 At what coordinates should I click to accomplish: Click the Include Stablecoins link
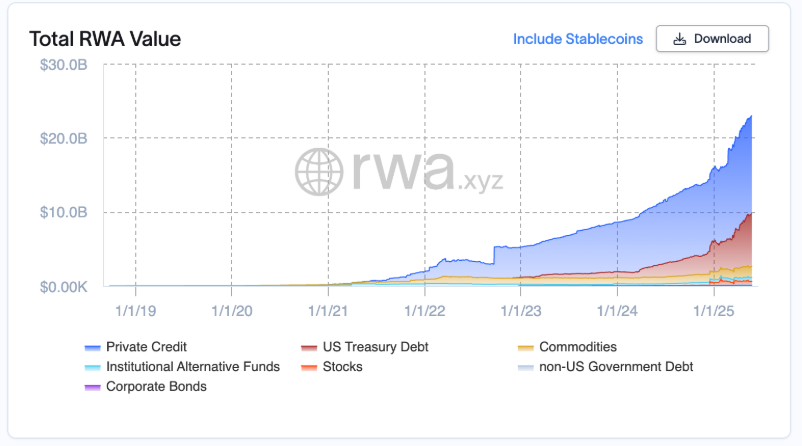point(576,39)
